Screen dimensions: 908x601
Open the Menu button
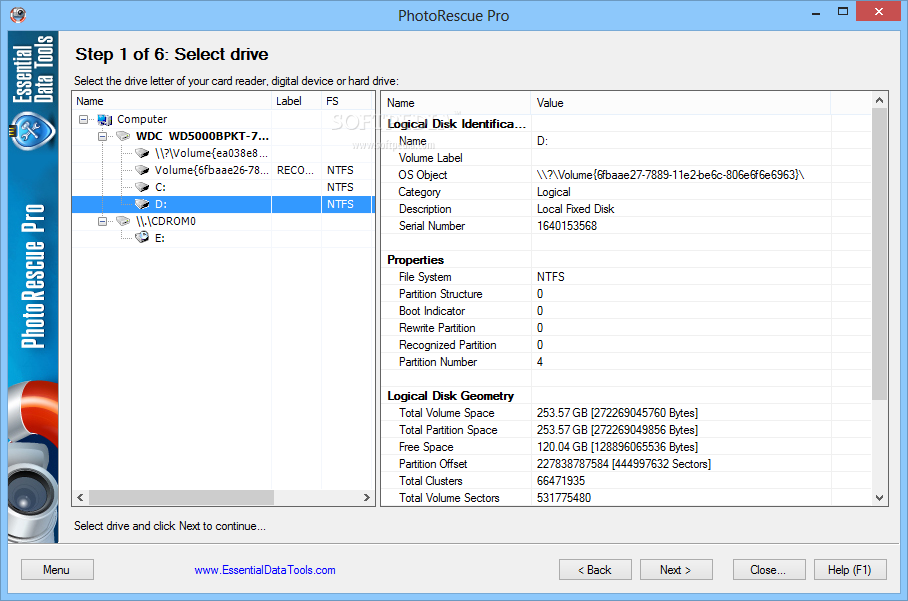(x=57, y=570)
